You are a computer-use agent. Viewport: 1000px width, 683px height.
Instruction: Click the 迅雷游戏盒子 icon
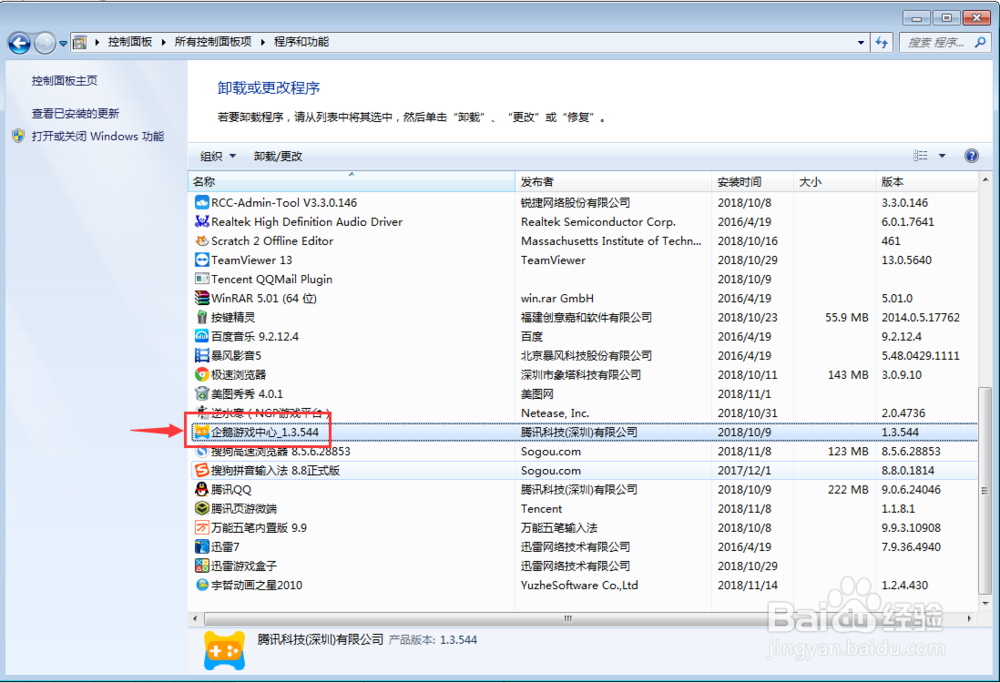pos(202,566)
